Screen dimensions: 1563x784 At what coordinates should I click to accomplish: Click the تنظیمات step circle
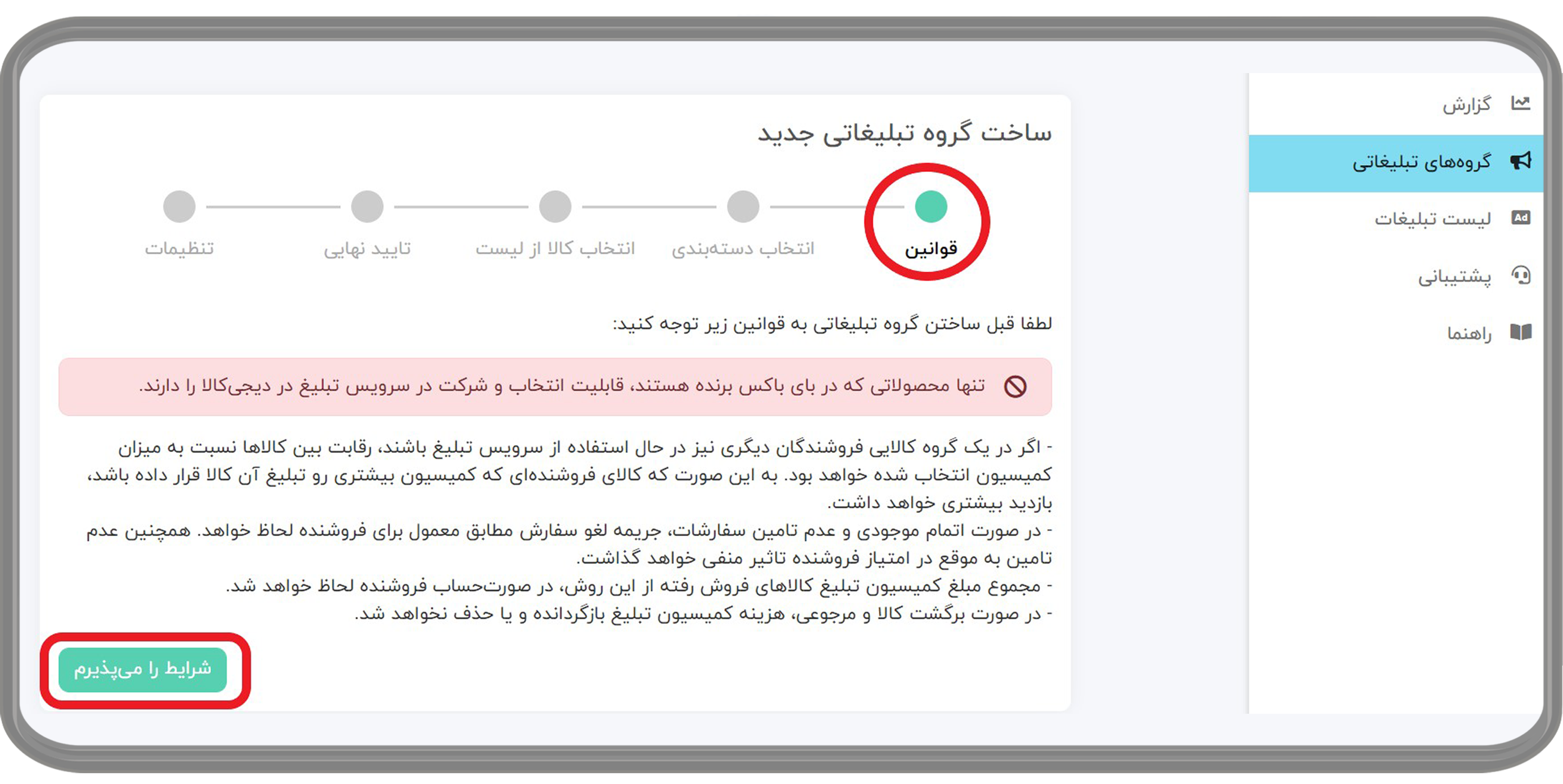pos(179,206)
